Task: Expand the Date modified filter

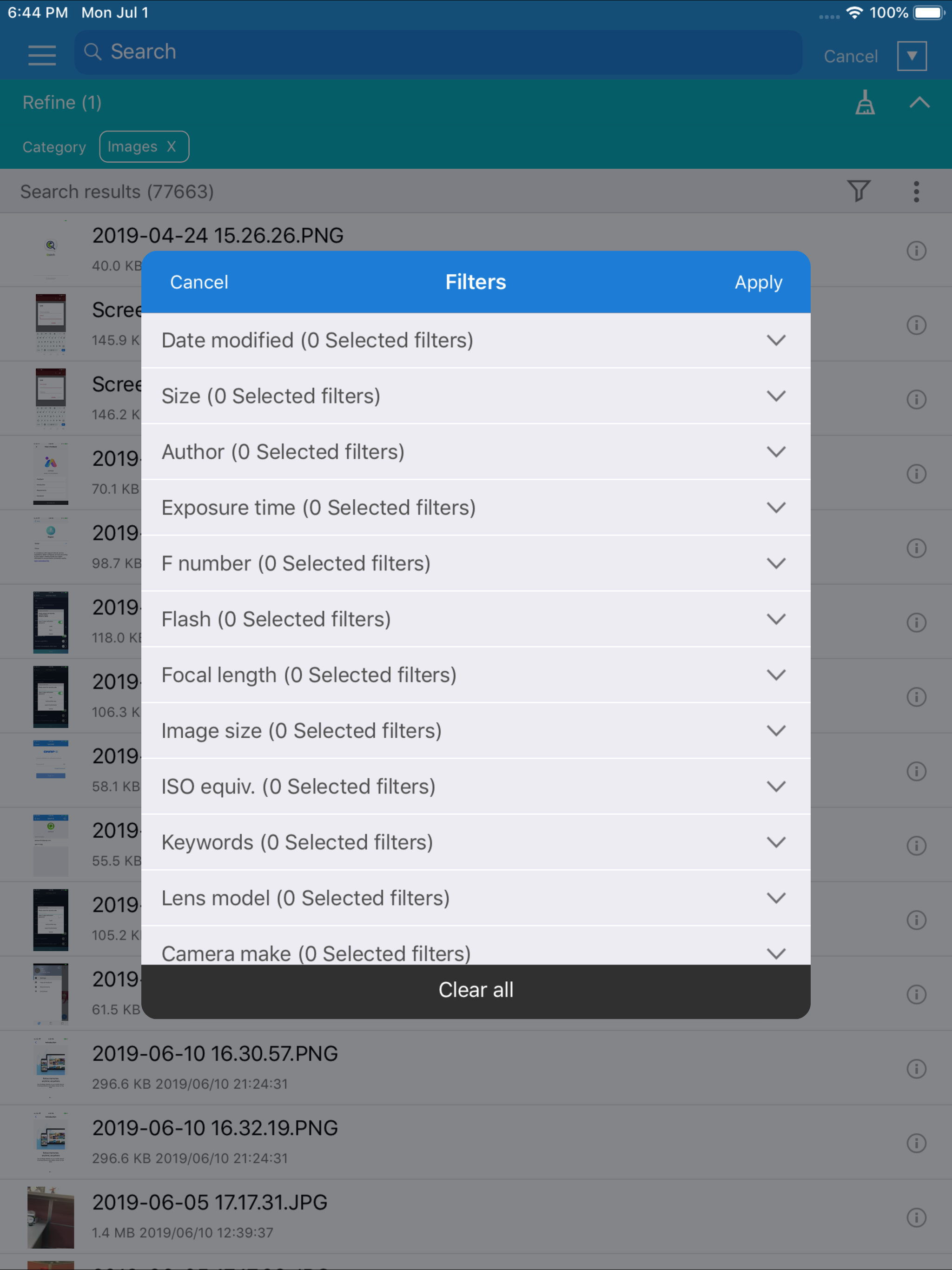Action: [476, 340]
